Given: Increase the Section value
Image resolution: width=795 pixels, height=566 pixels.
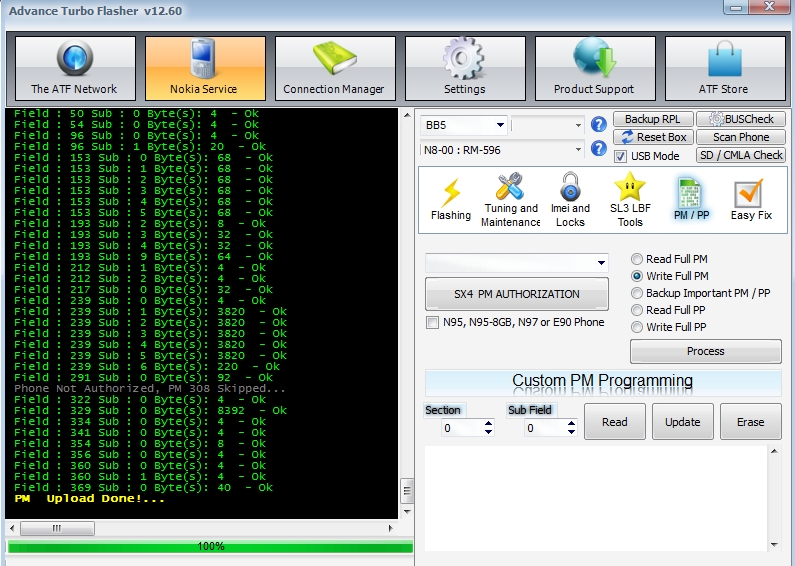Looking at the screenshot, I should click(x=488, y=423).
